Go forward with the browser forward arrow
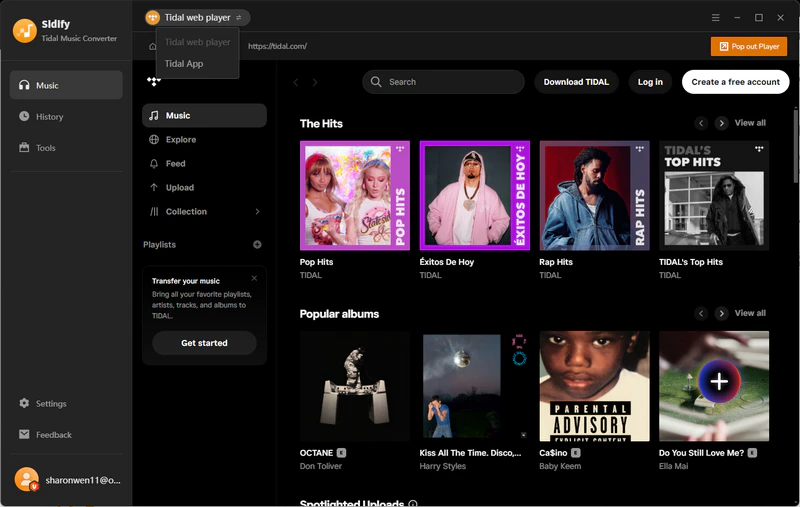Image resolution: width=800 pixels, height=507 pixels. tap(315, 82)
